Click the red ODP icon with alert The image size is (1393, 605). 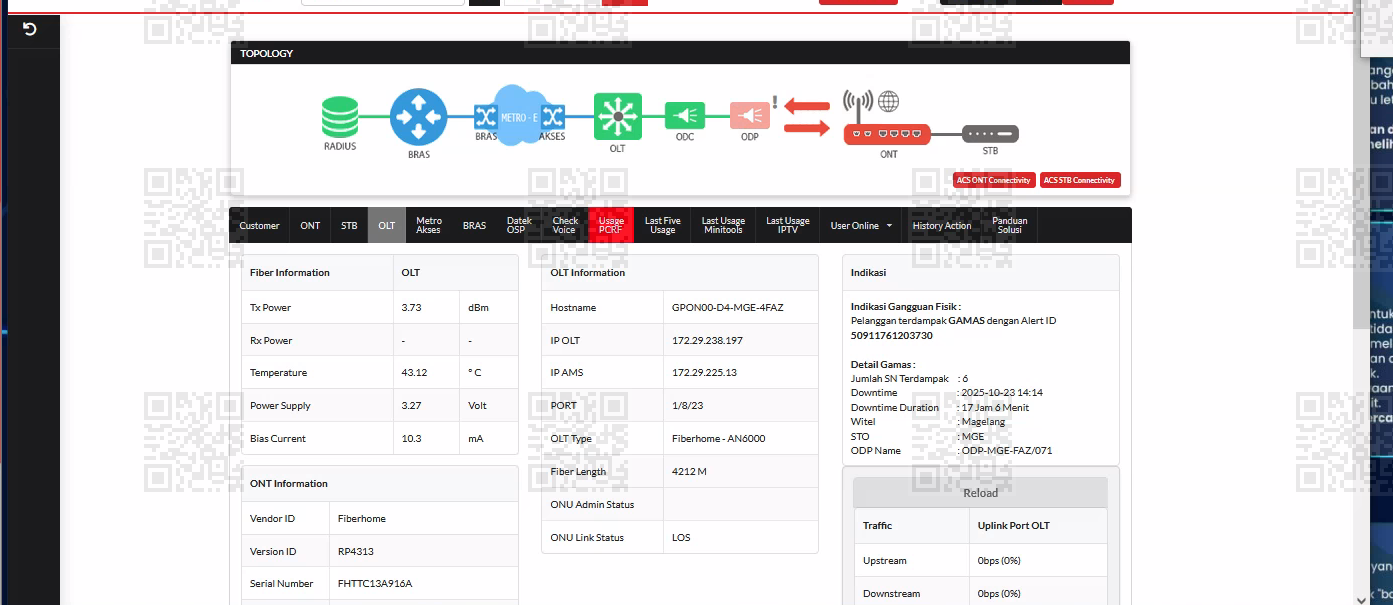750,115
